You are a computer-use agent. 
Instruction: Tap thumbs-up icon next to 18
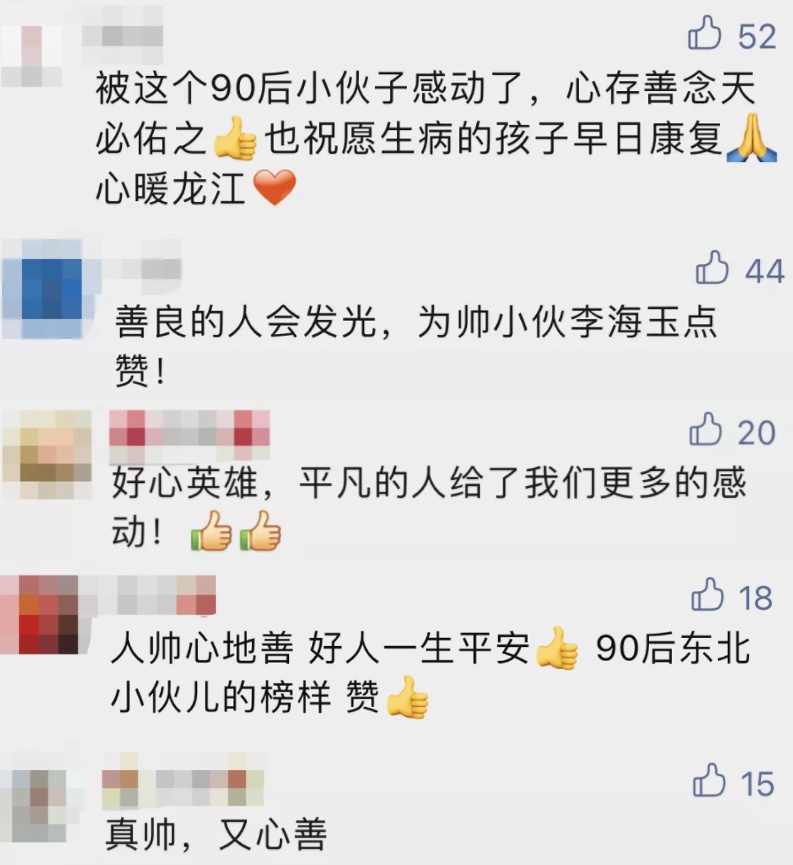pyautogui.click(x=707, y=595)
